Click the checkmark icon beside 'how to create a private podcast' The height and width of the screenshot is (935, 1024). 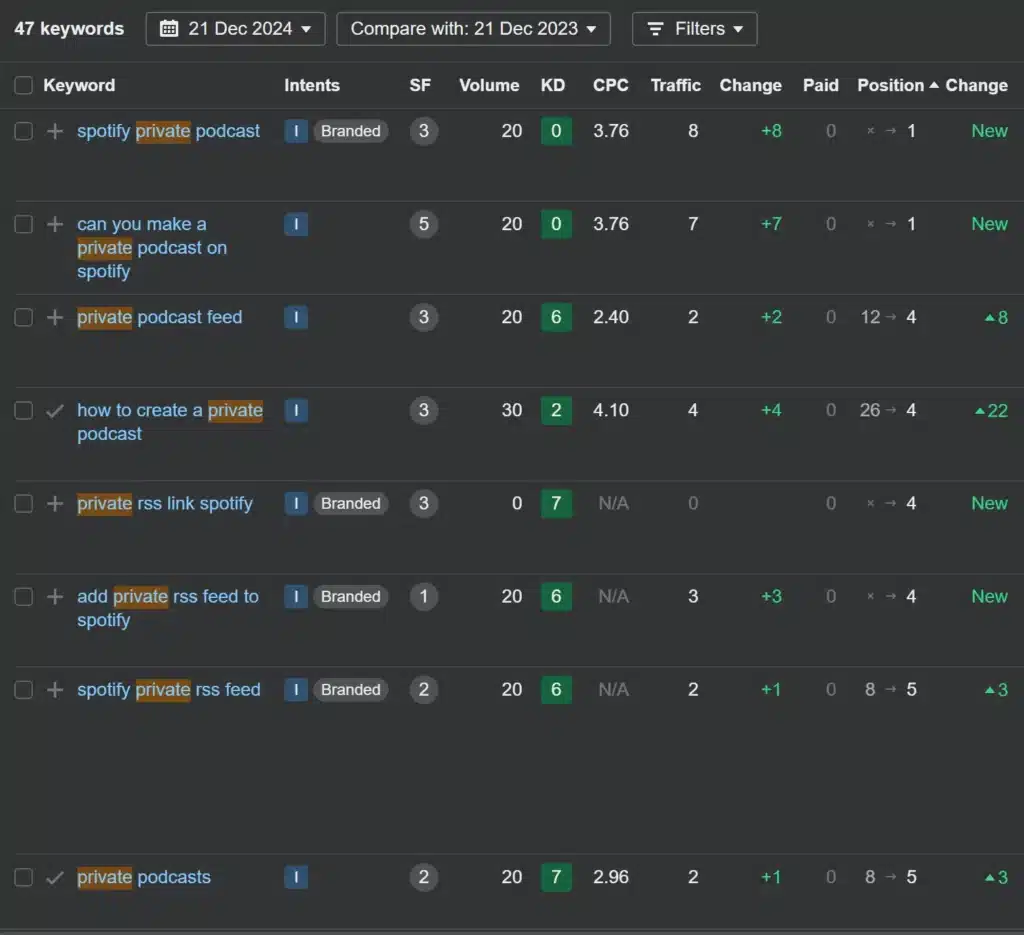click(x=55, y=410)
